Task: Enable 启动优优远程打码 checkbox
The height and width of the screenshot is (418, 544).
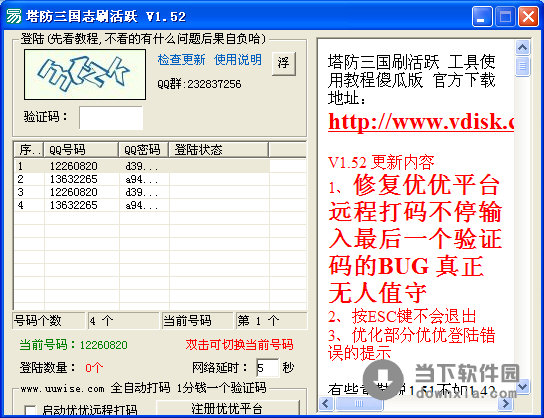Action: coord(31,411)
